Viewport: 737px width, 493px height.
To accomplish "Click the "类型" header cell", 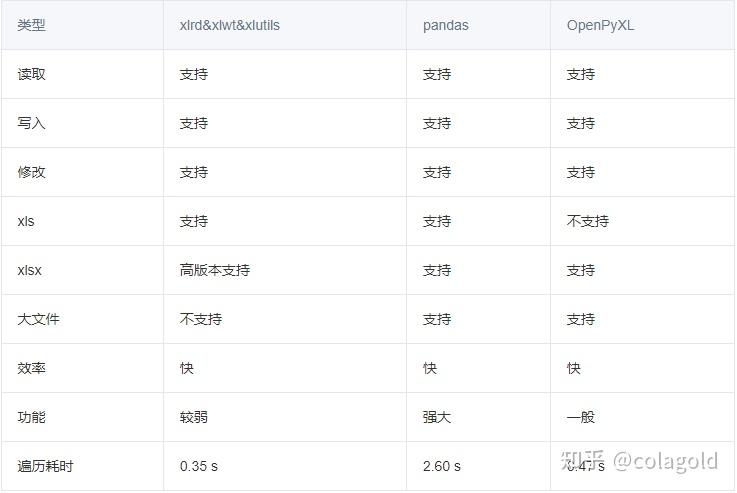I will 31,25.
